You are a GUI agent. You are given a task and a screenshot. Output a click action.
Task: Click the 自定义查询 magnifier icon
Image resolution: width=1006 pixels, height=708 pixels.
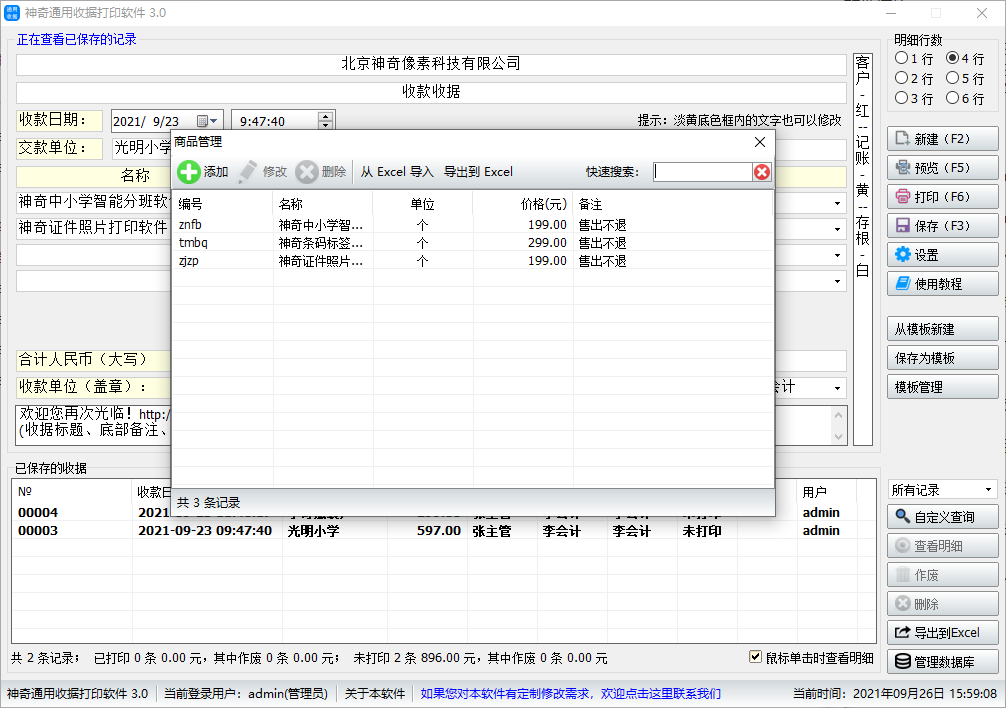pyautogui.click(x=903, y=516)
